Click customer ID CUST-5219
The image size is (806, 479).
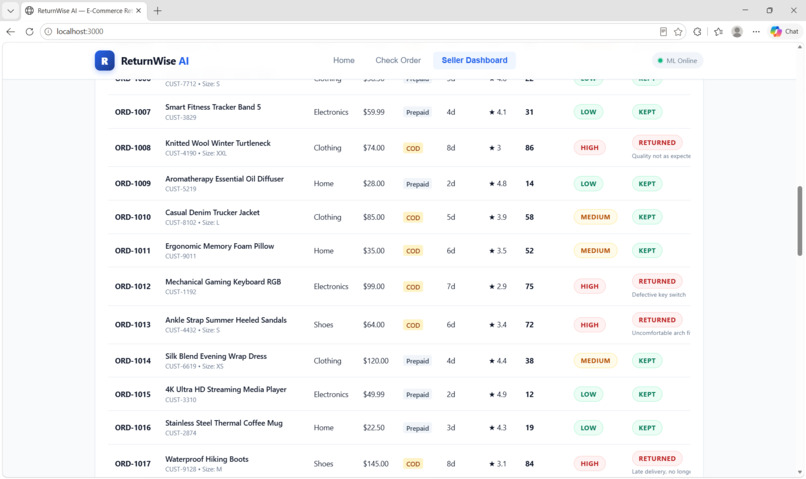tap(180, 189)
